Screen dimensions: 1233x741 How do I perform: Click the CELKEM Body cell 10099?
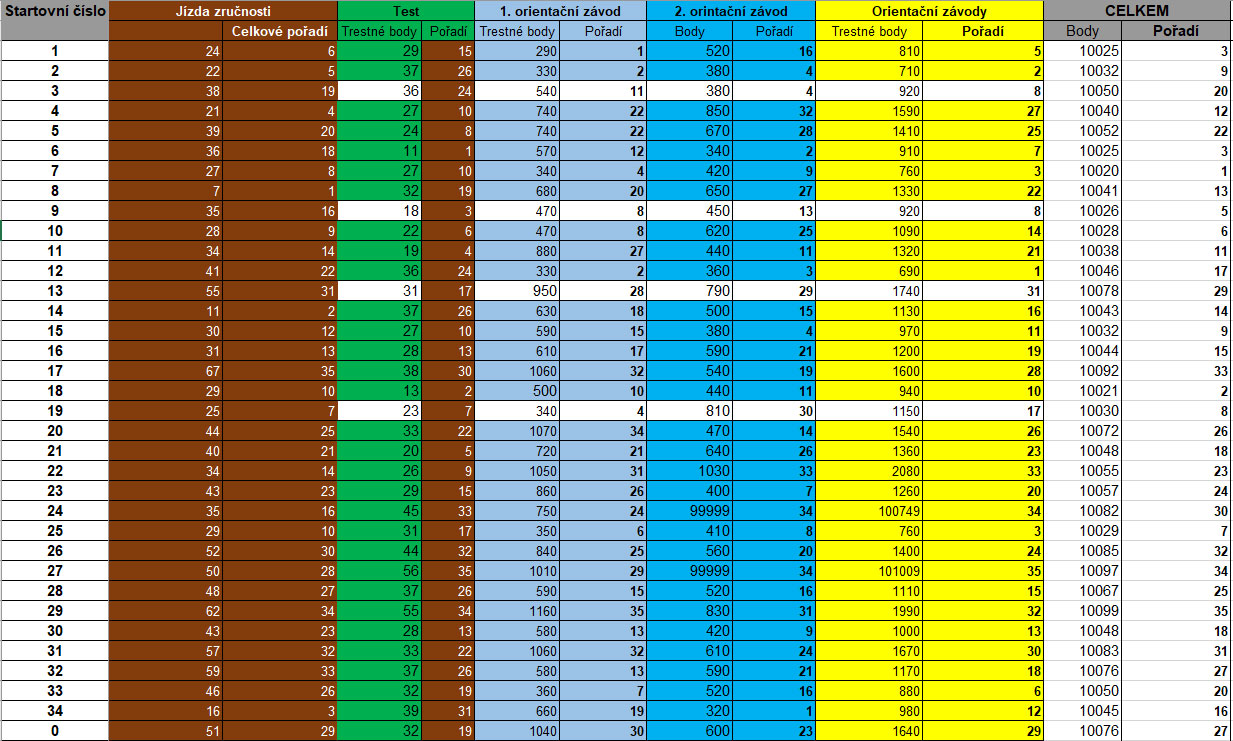click(x=1083, y=609)
